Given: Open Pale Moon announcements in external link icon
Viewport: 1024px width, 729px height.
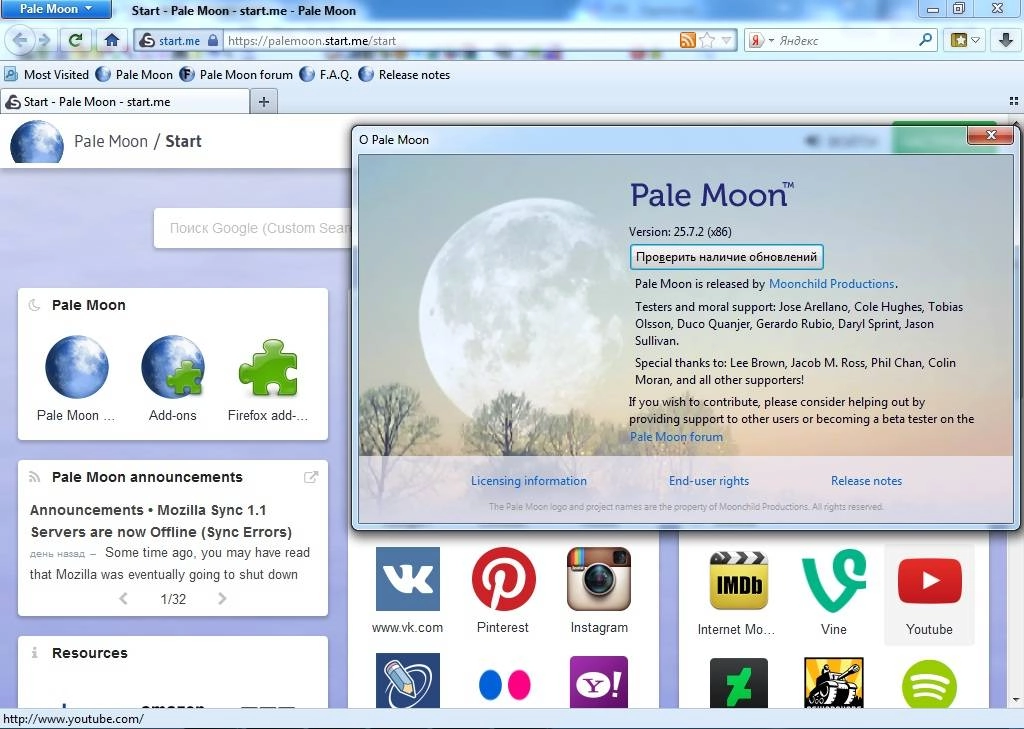Looking at the screenshot, I should [311, 477].
